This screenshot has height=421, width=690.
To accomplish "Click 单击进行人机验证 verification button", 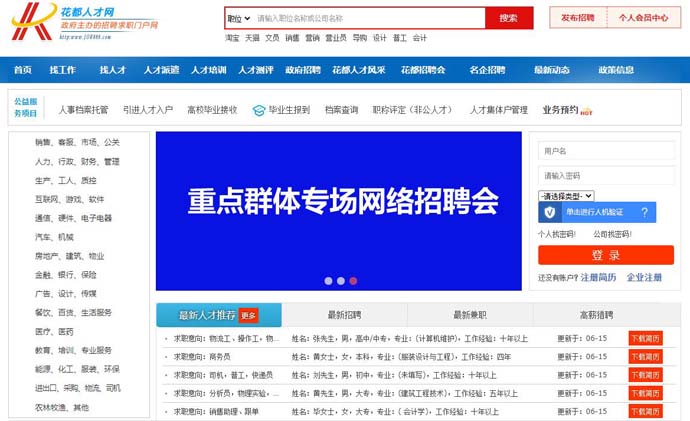I will 597,212.
